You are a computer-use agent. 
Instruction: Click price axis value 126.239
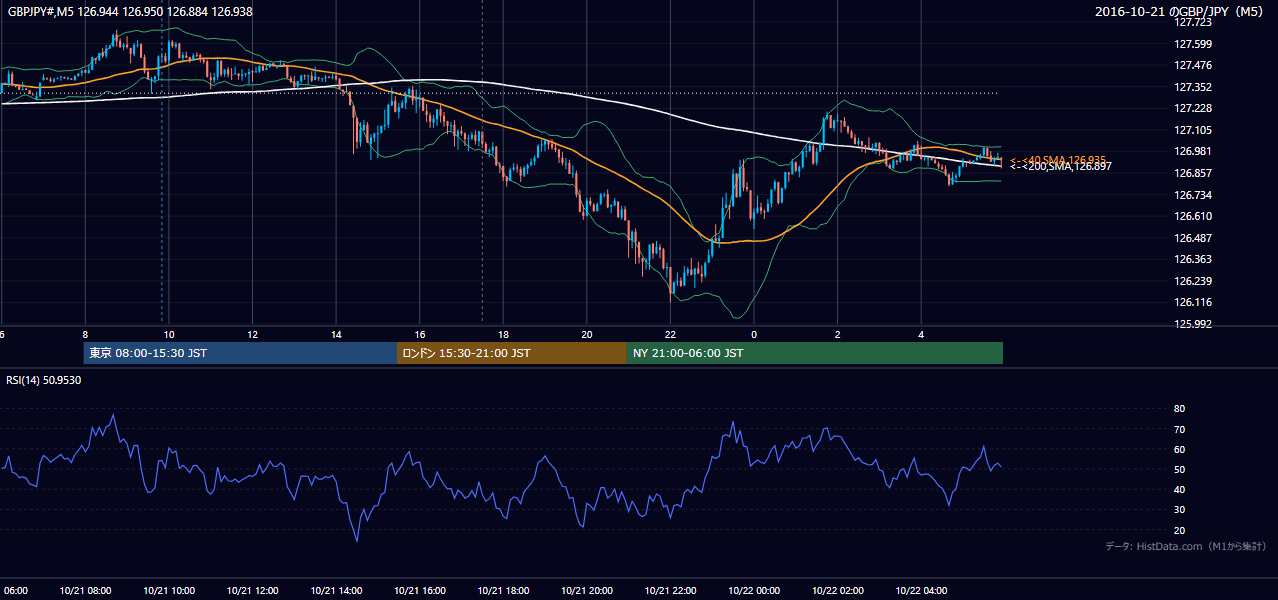(1193, 281)
